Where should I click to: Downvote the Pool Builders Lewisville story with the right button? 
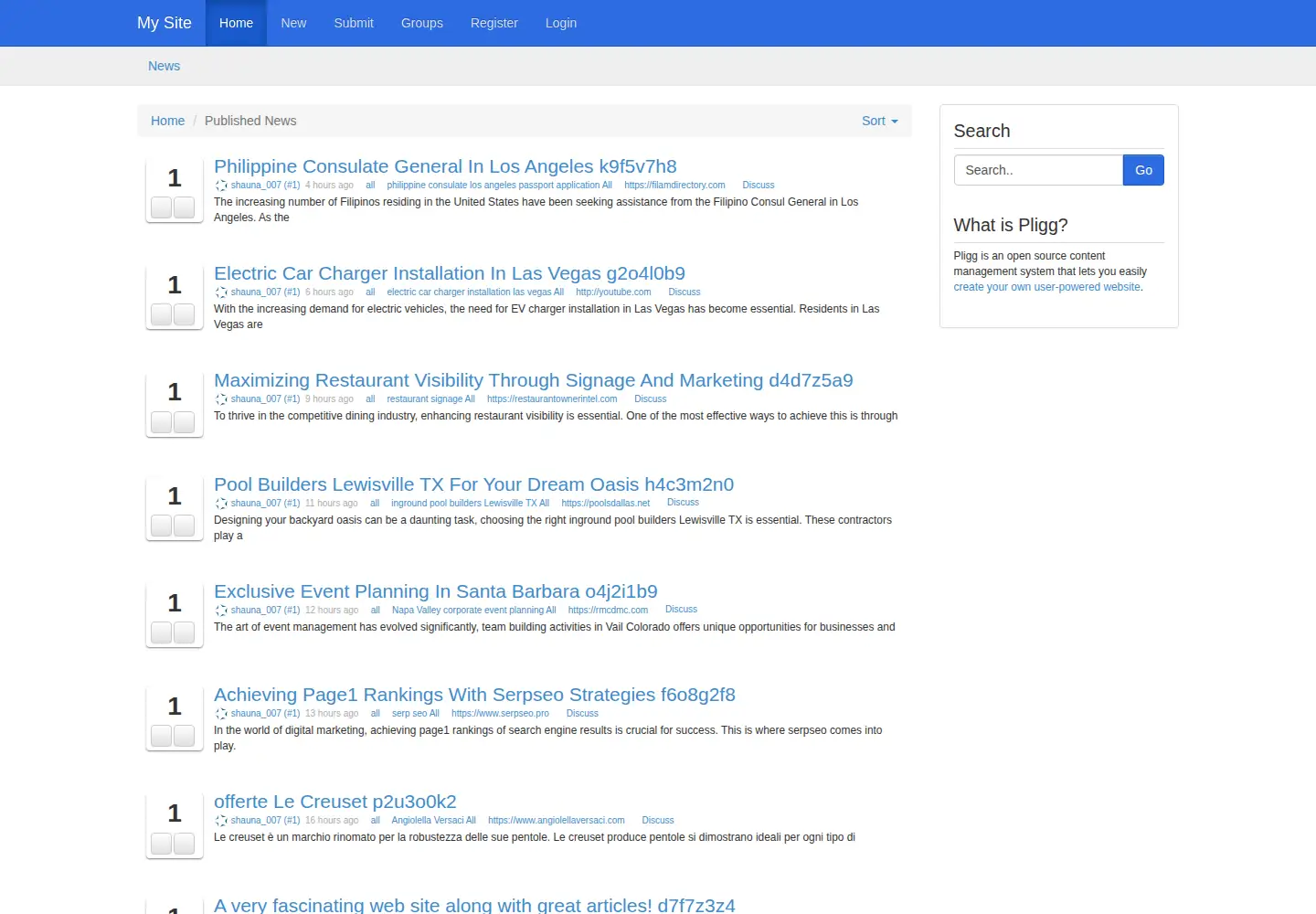pyautogui.click(x=185, y=526)
